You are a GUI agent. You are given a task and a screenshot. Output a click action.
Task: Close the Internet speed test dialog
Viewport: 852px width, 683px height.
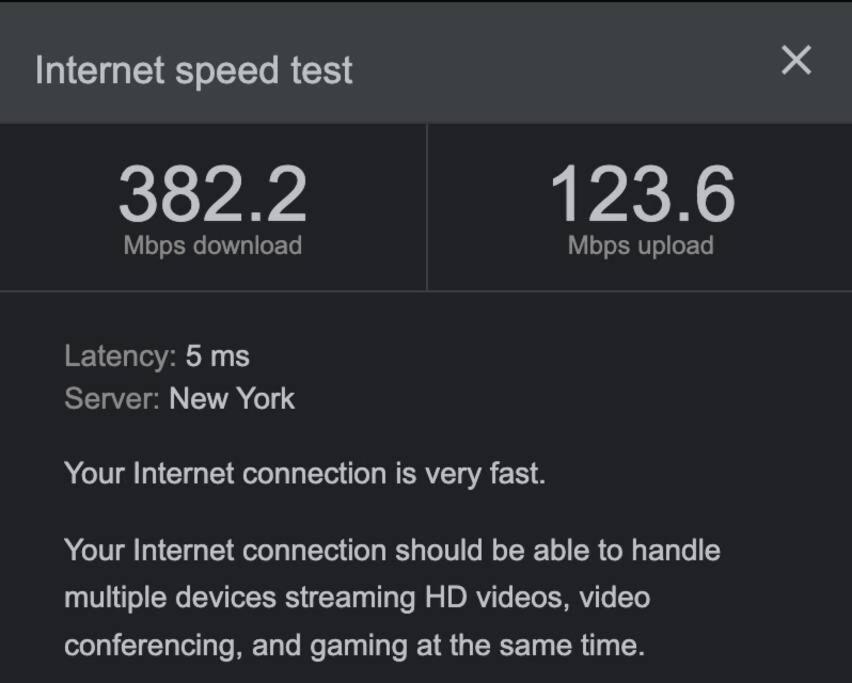[796, 60]
